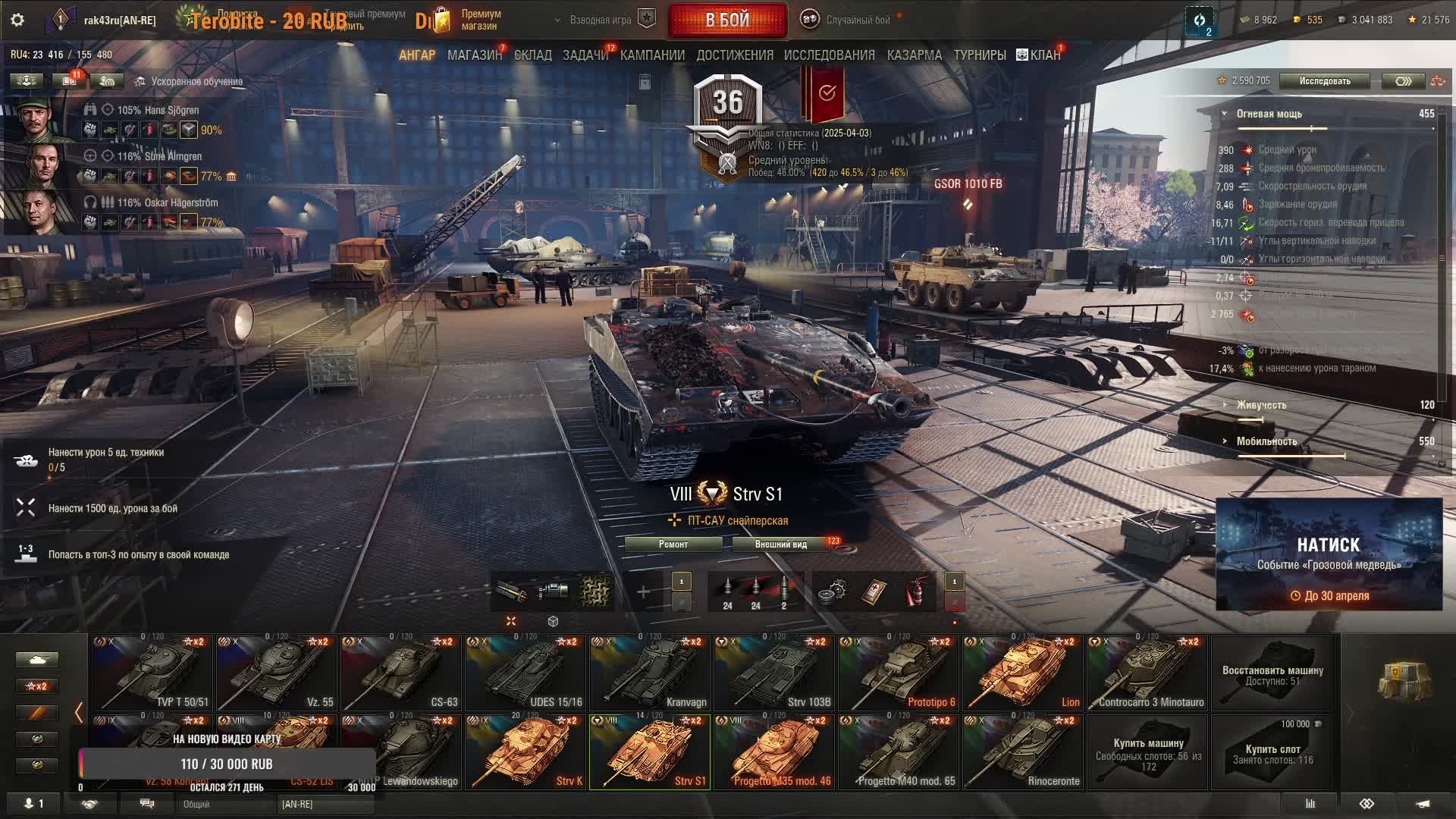The width and height of the screenshot is (1456, 819).
Task: Open the settings gear menu
Action: 17,20
